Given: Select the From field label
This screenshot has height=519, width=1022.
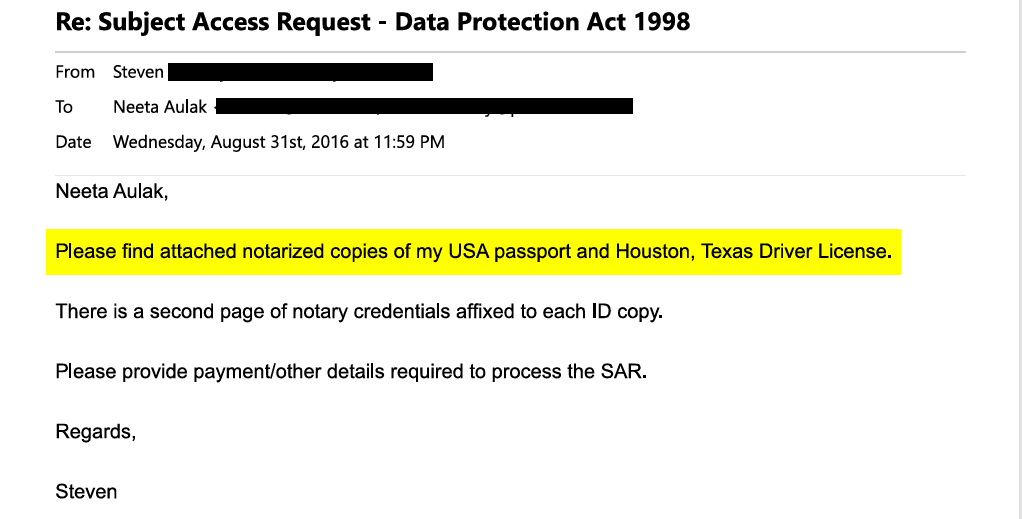Looking at the screenshot, I should click(75, 72).
